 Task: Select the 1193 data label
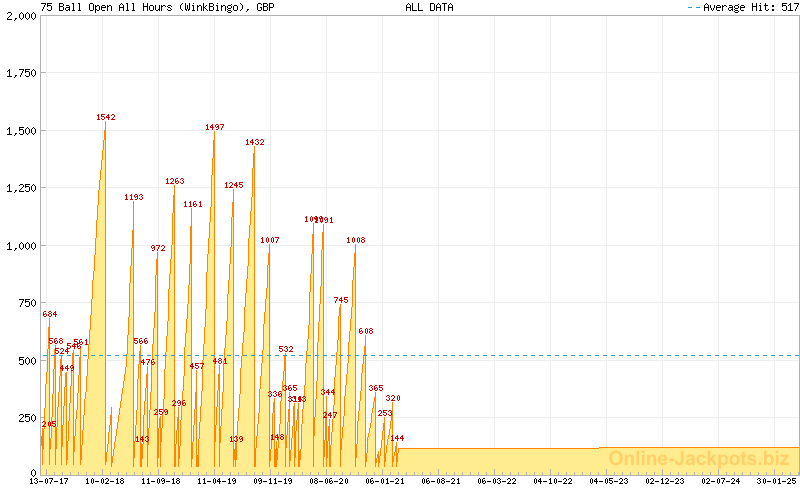[134, 197]
